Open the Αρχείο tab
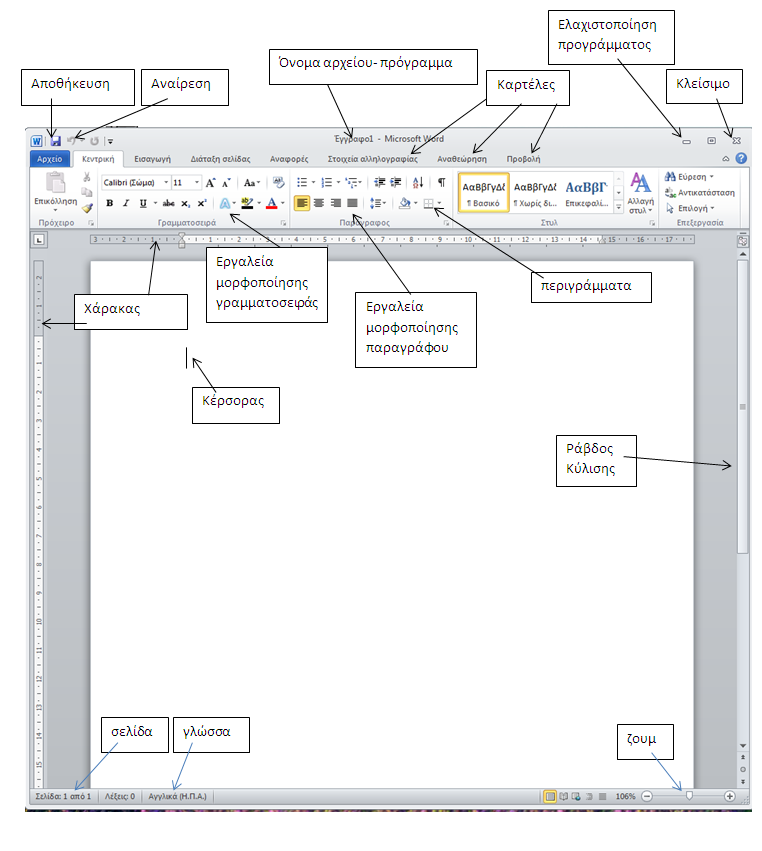 (x=50, y=159)
